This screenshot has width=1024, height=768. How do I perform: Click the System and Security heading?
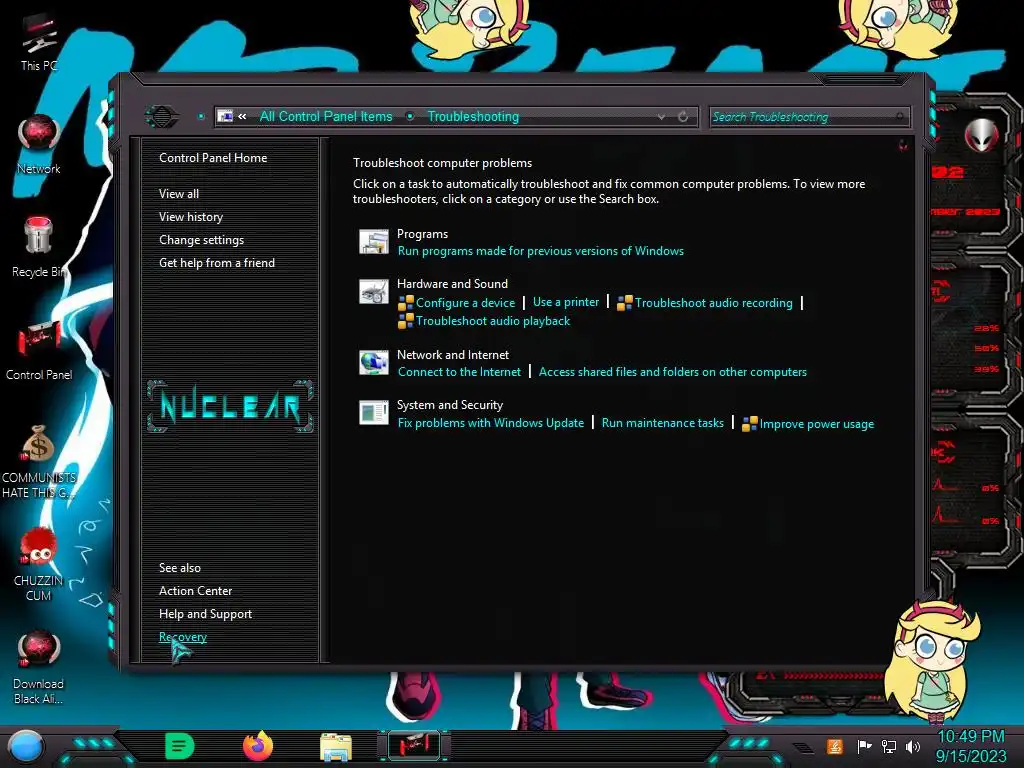tap(450, 405)
